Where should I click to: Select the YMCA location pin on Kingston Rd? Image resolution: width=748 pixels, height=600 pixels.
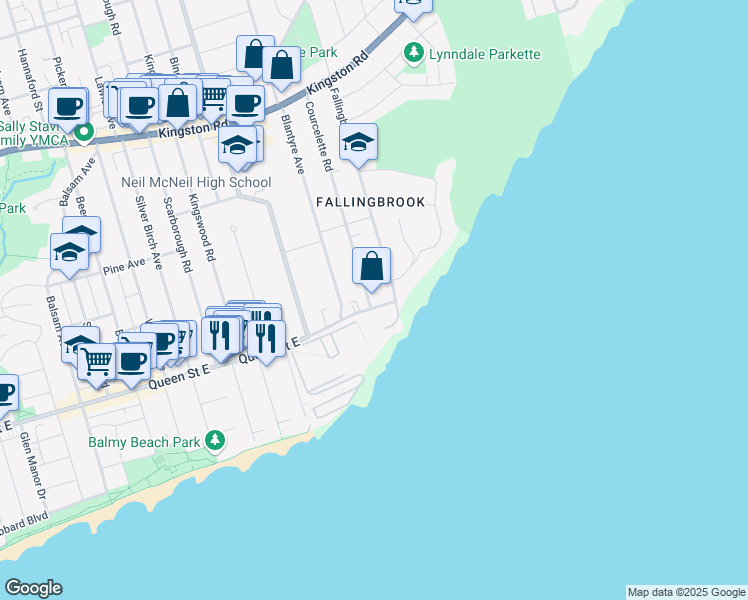point(84,134)
